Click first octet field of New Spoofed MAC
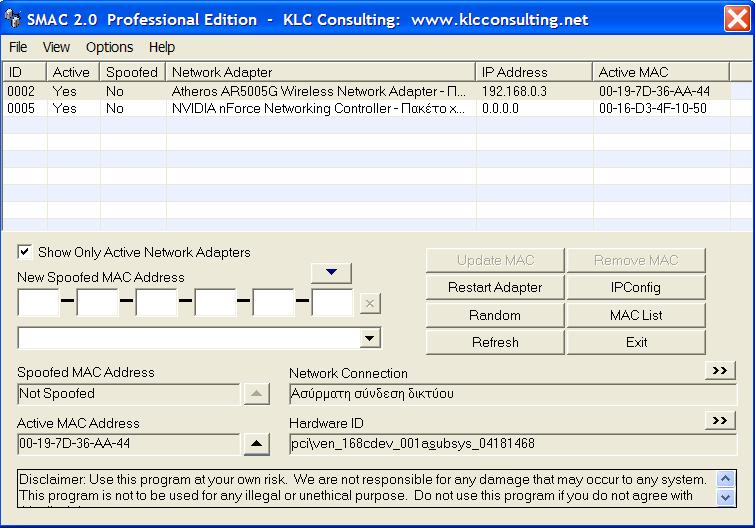 pyautogui.click(x=39, y=302)
